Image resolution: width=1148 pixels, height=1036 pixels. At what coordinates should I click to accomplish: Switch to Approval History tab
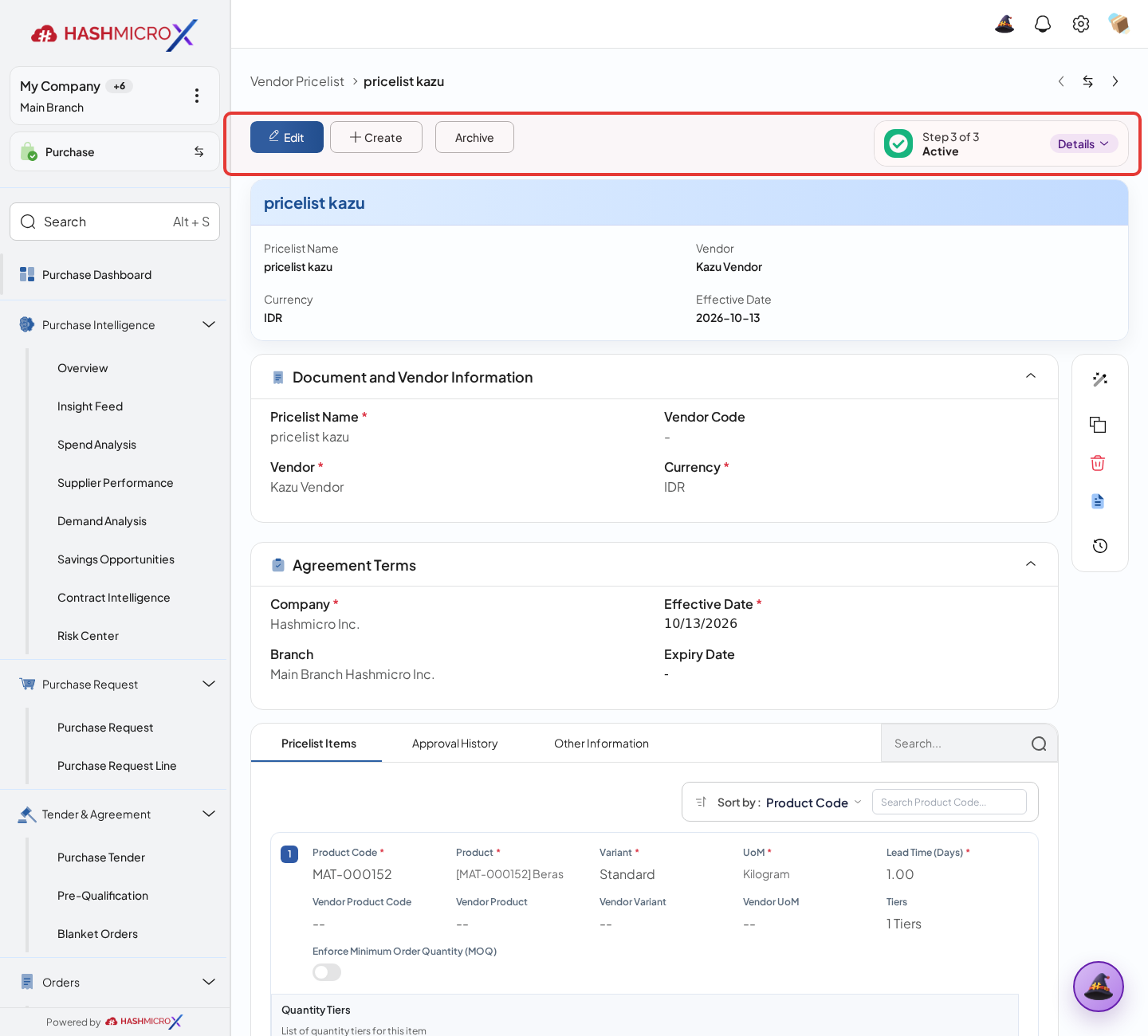(x=454, y=744)
